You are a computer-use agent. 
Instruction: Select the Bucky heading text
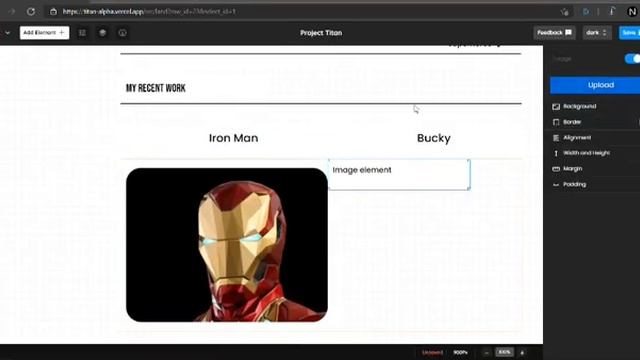(433, 138)
